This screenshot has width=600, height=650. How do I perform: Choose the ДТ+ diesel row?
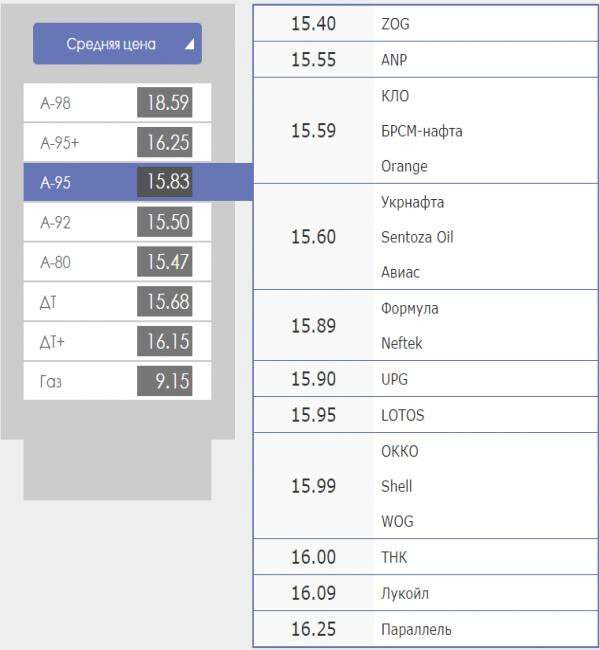click(x=117, y=342)
